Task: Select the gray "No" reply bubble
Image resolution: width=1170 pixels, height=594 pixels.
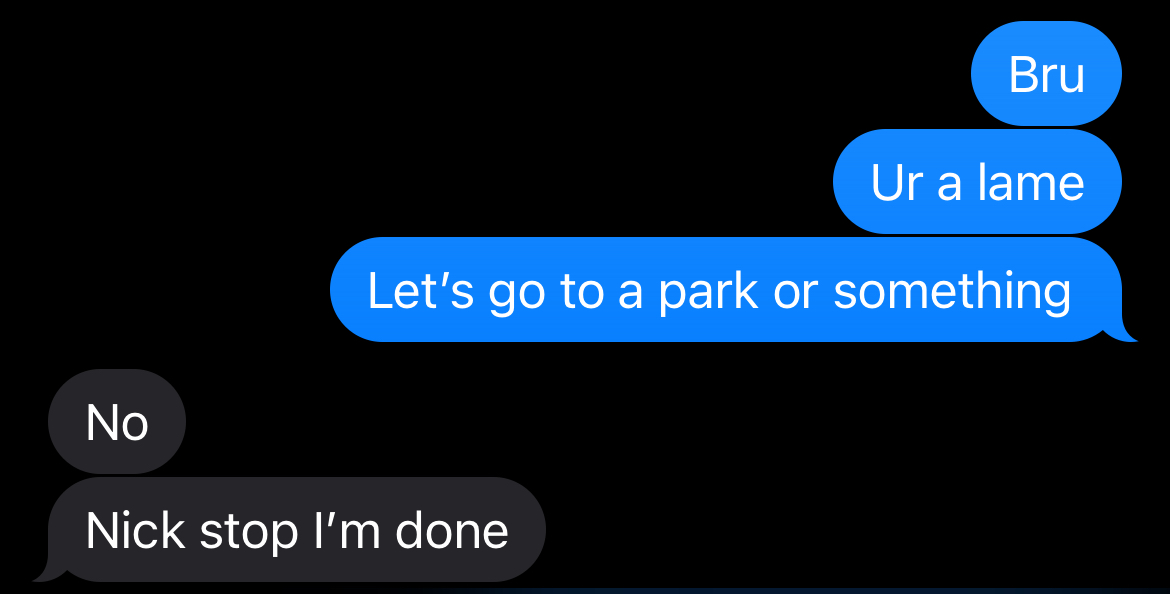Action: 117,422
